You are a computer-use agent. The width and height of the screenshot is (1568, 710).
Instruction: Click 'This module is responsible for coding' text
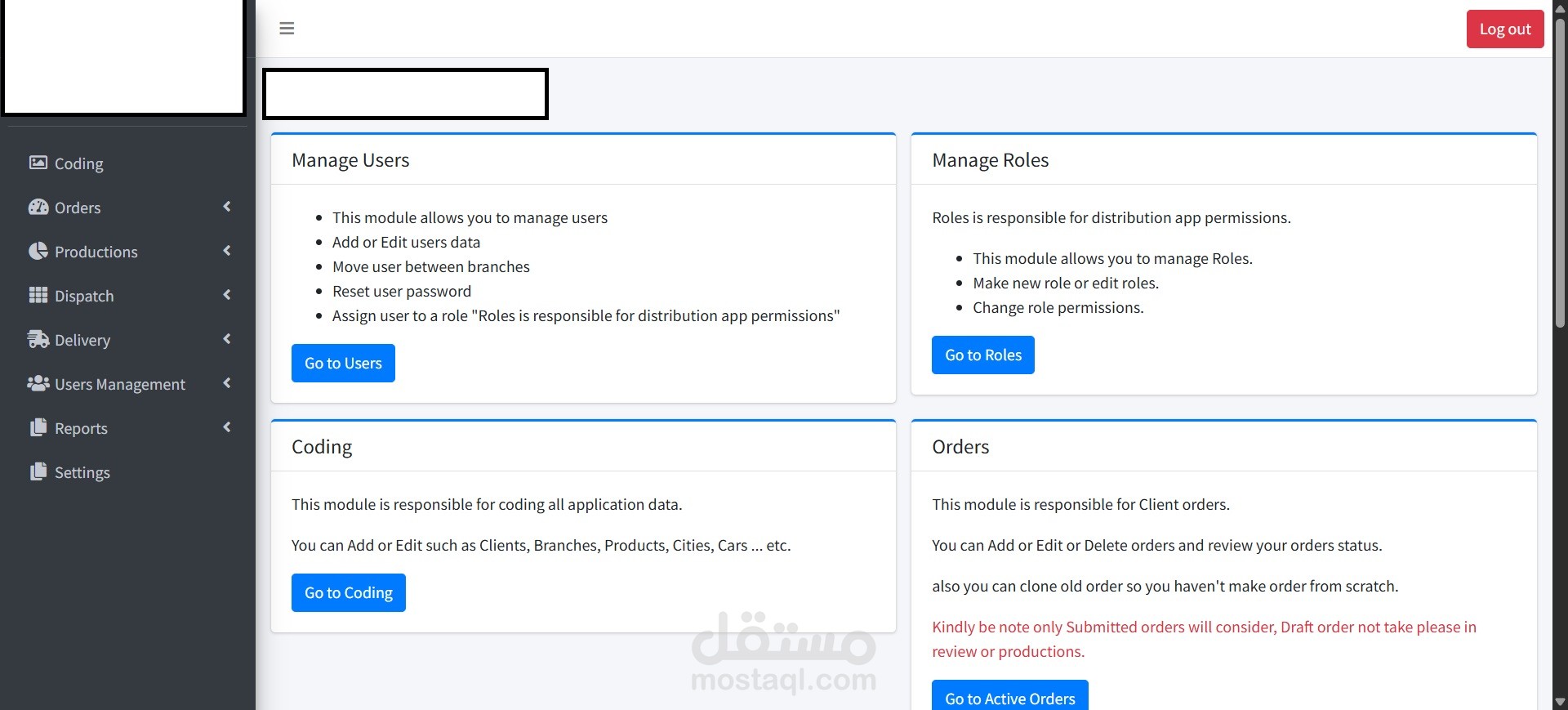(487, 504)
